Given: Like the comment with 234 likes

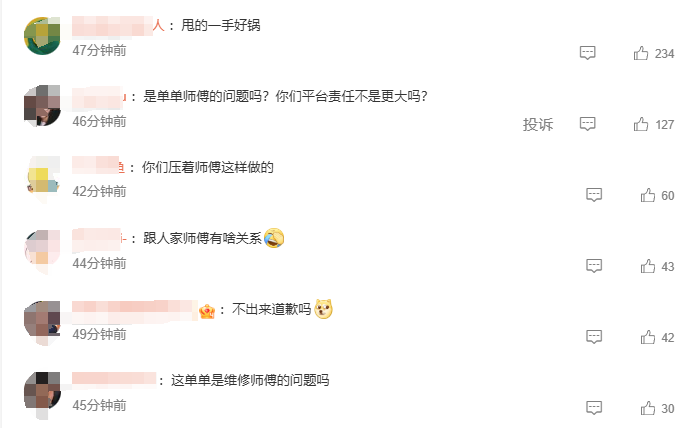Looking at the screenshot, I should click(x=641, y=53).
